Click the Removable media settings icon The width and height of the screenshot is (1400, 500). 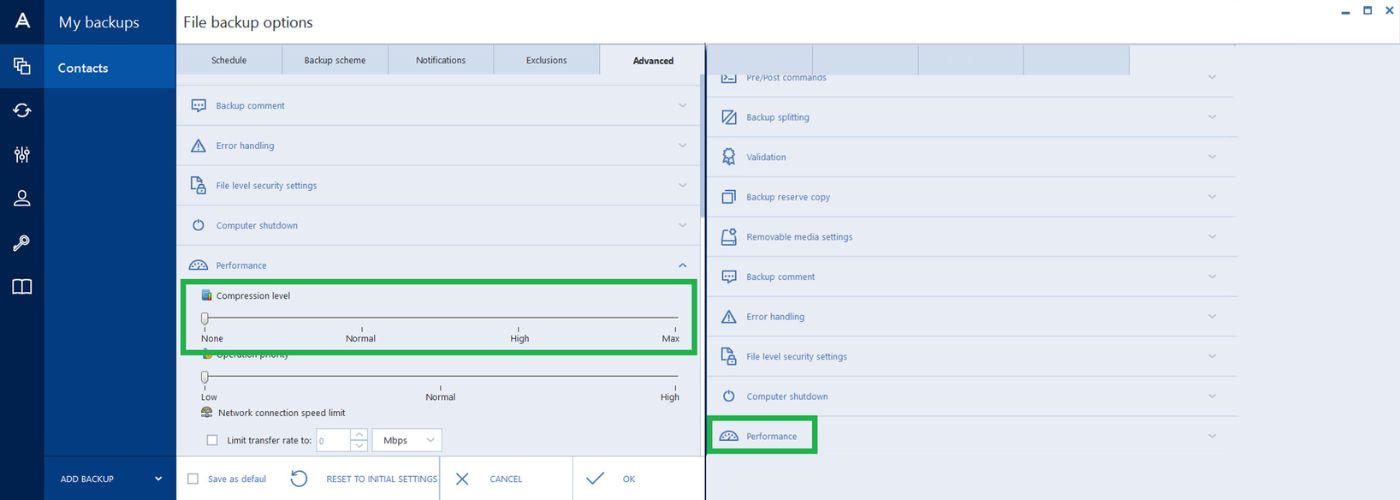(x=728, y=237)
